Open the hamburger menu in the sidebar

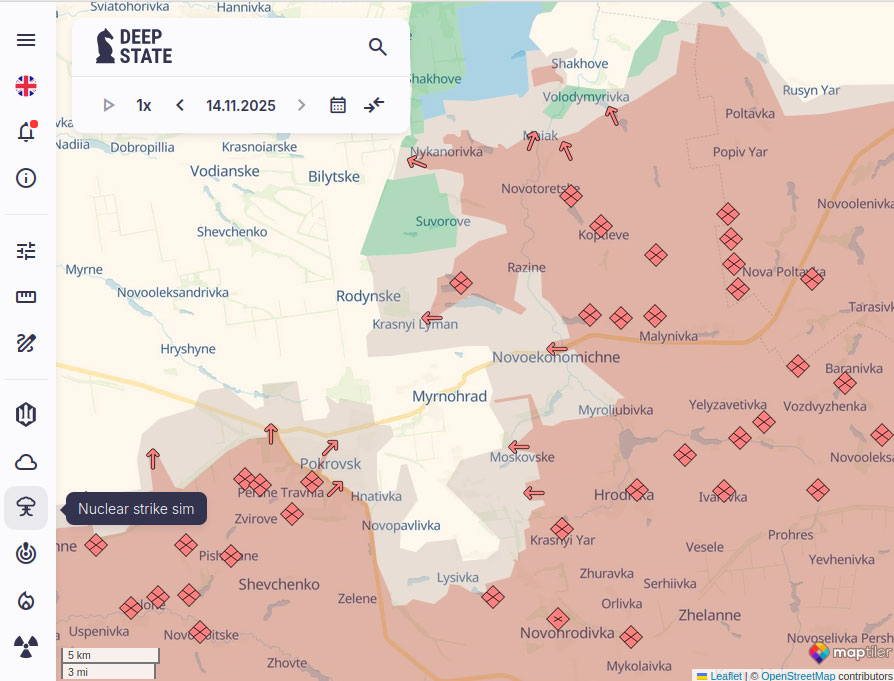pyautogui.click(x=26, y=40)
